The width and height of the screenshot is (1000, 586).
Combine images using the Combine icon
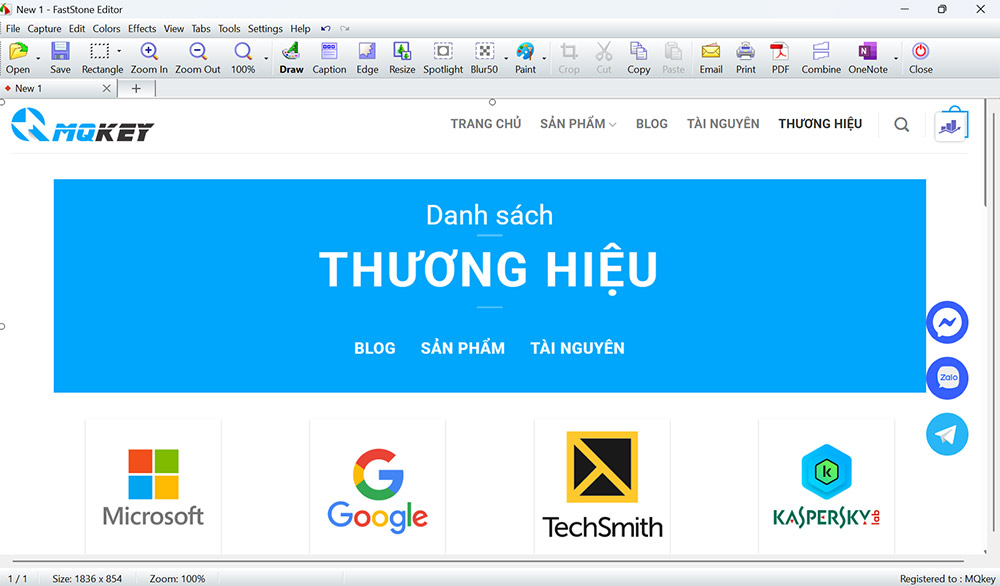click(x=821, y=52)
